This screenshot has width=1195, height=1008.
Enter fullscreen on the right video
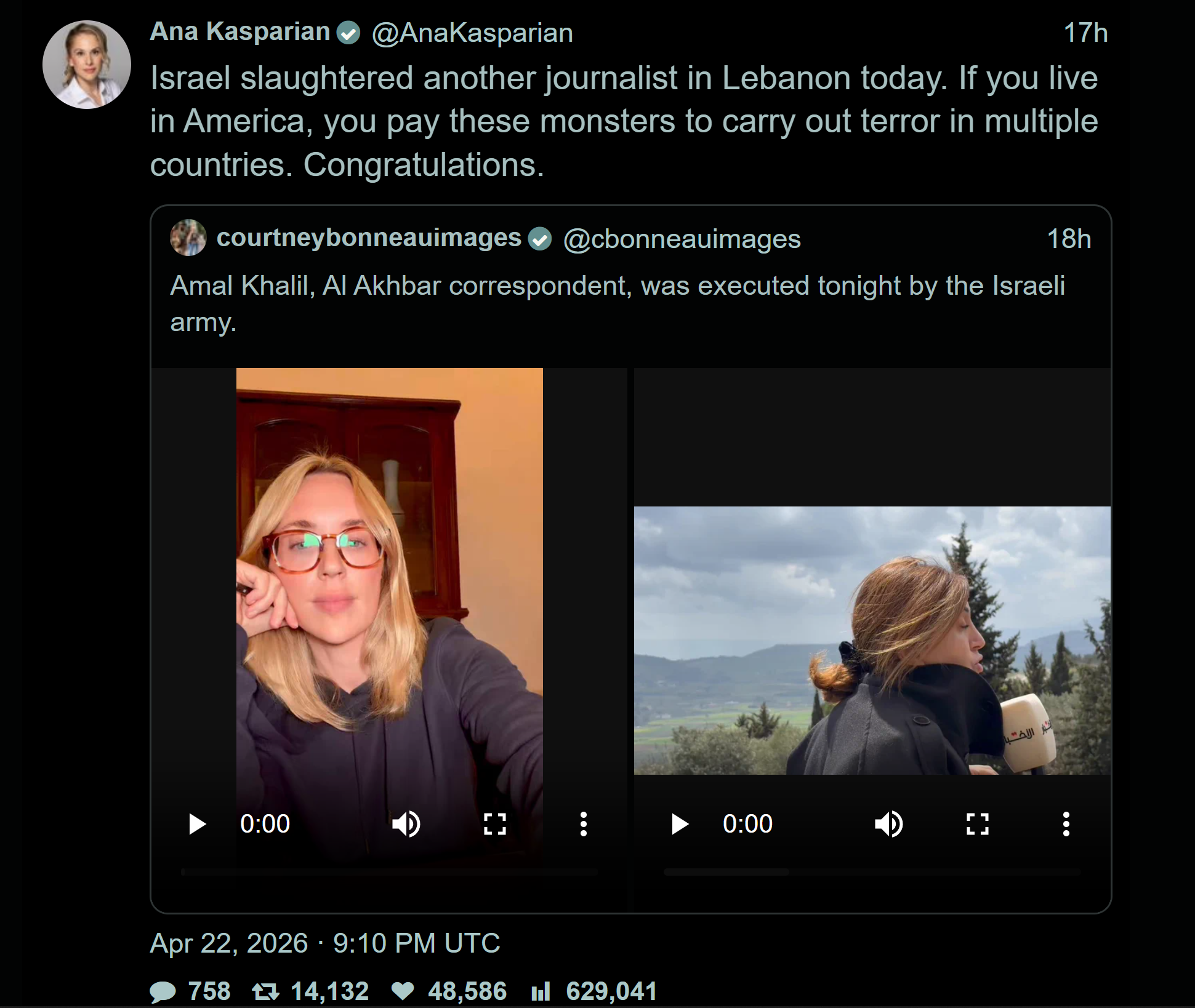pos(978,824)
